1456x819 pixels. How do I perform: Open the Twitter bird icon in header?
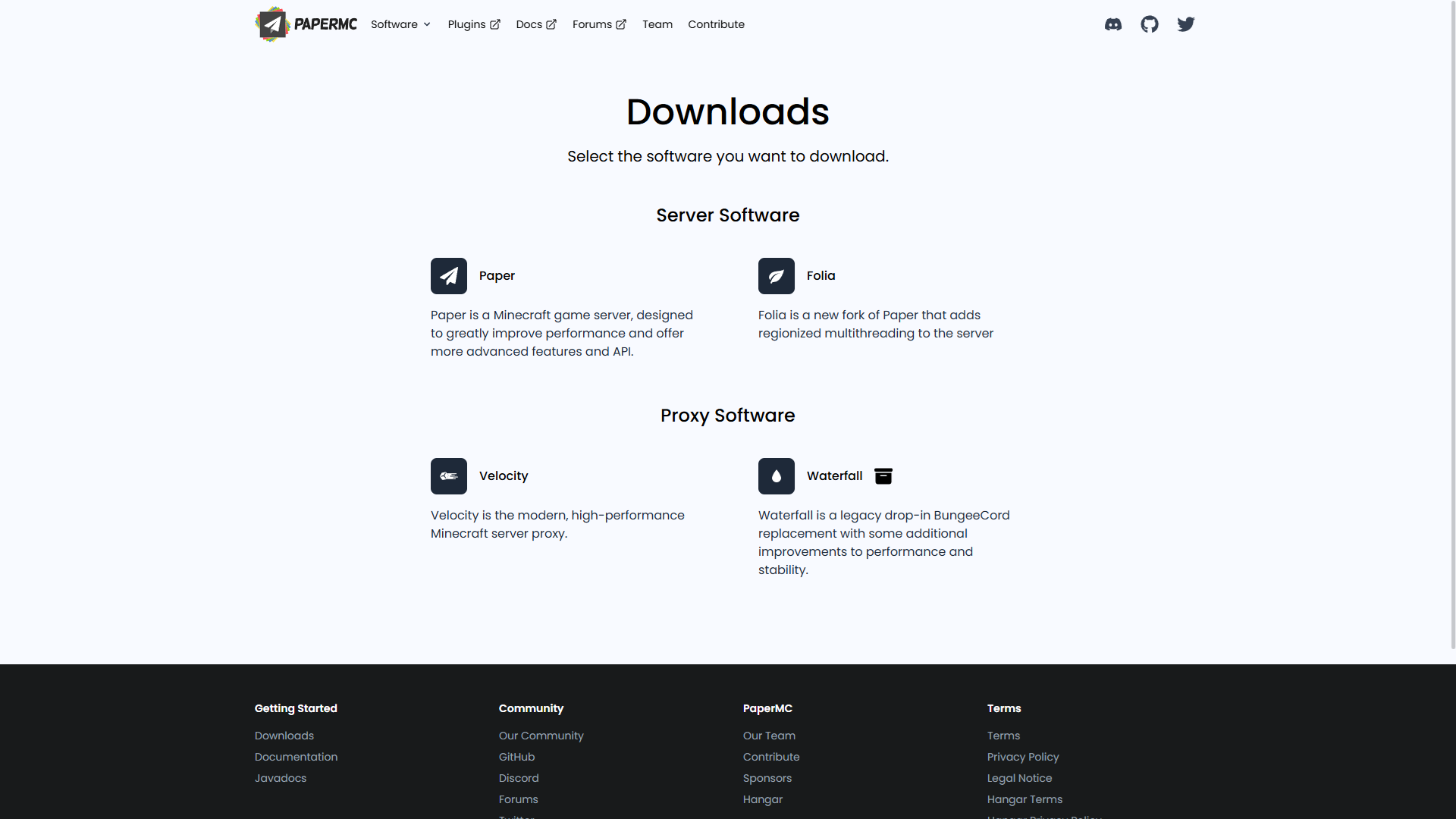[x=1186, y=24]
